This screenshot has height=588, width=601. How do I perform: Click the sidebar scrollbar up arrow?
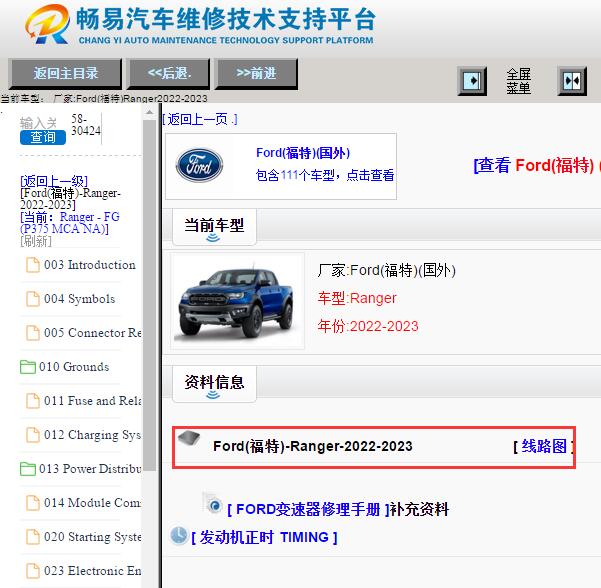pyautogui.click(x=149, y=113)
